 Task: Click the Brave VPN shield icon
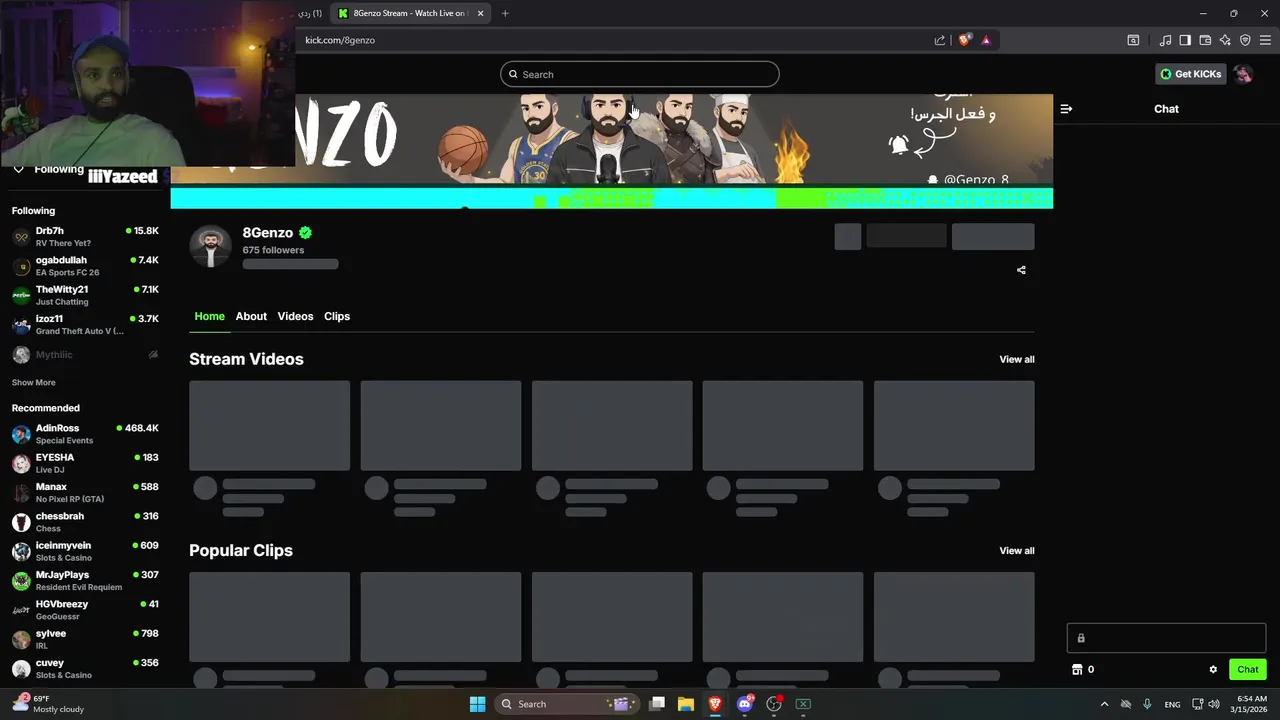1245,40
